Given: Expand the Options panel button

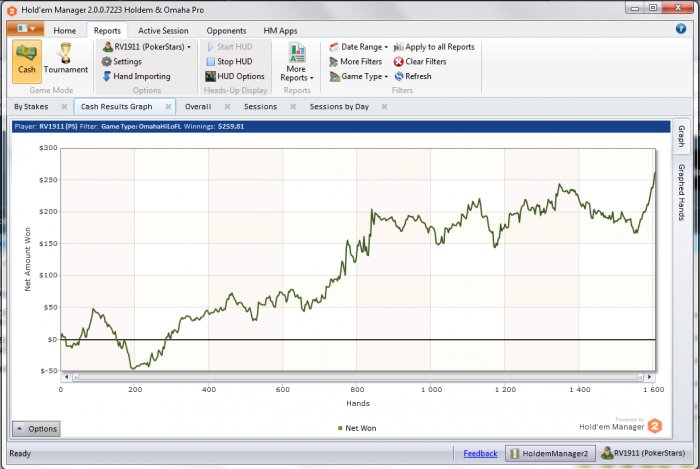Looking at the screenshot, I should pos(36,429).
